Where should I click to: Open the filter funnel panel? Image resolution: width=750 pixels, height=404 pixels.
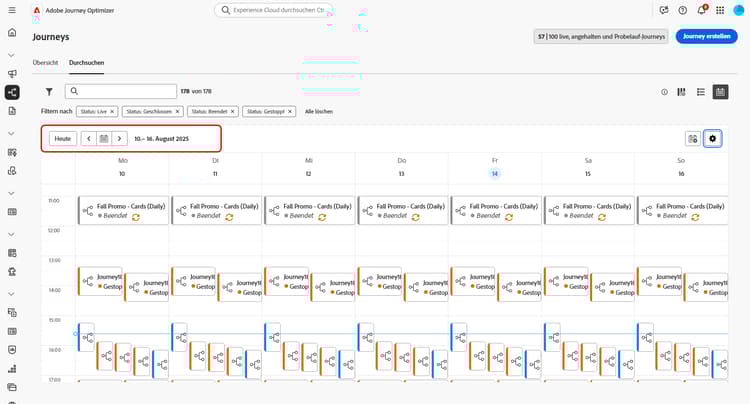coord(49,91)
